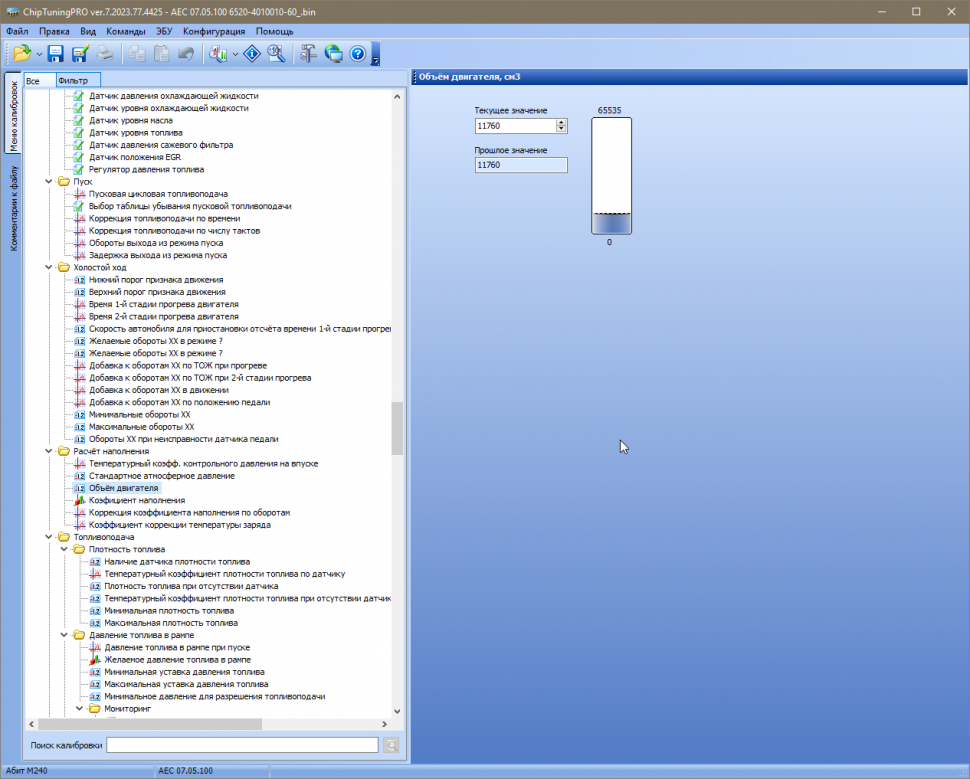Open the charts comparison toolbar icon
The height and width of the screenshot is (779, 970).
218,54
